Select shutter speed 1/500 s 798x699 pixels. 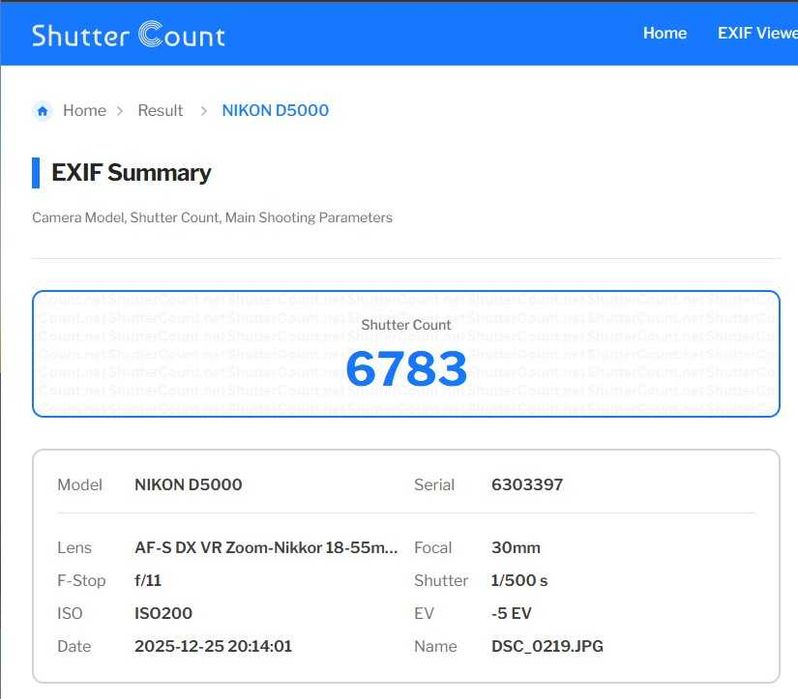(520, 580)
